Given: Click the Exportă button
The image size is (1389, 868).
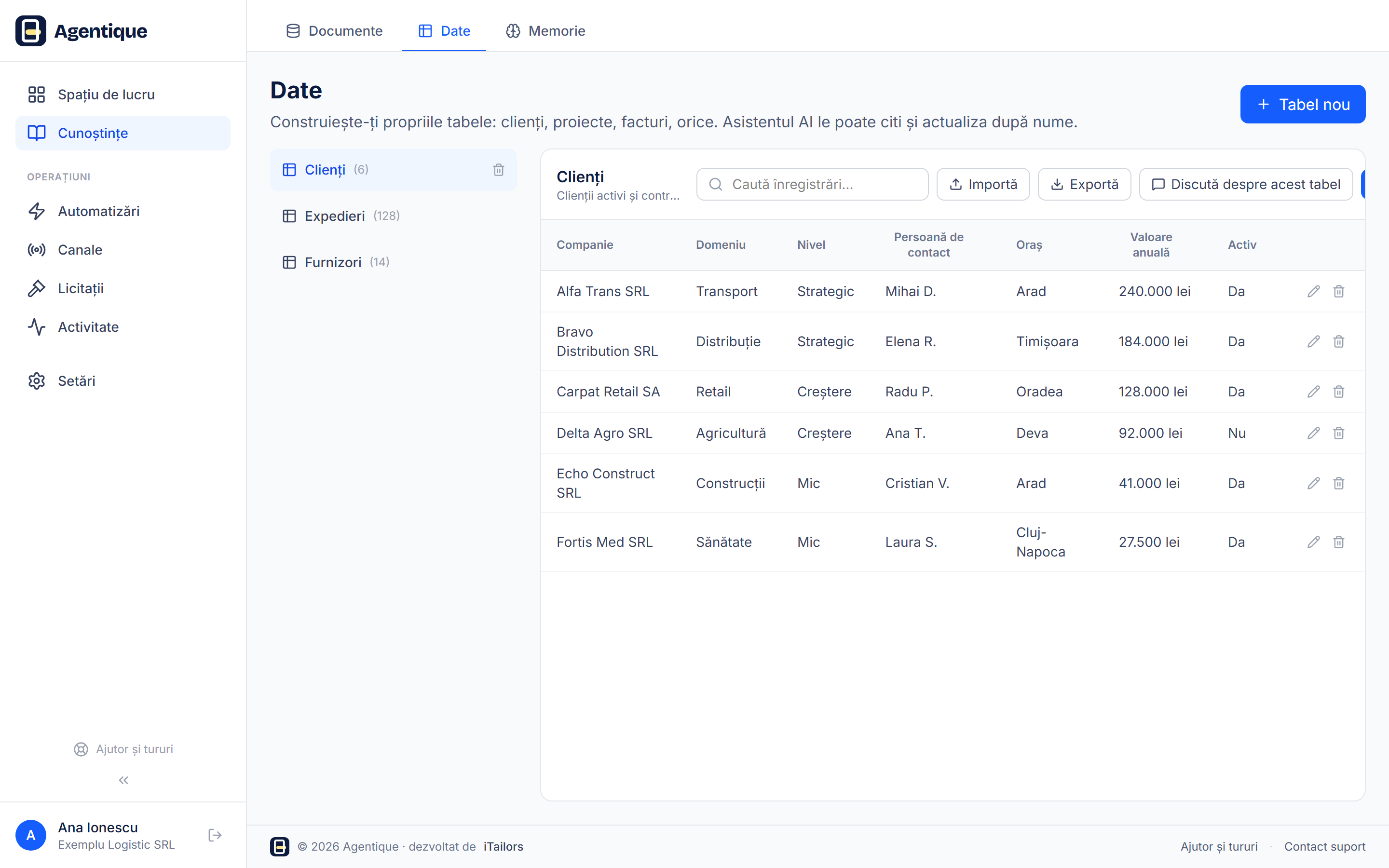Looking at the screenshot, I should [x=1084, y=184].
